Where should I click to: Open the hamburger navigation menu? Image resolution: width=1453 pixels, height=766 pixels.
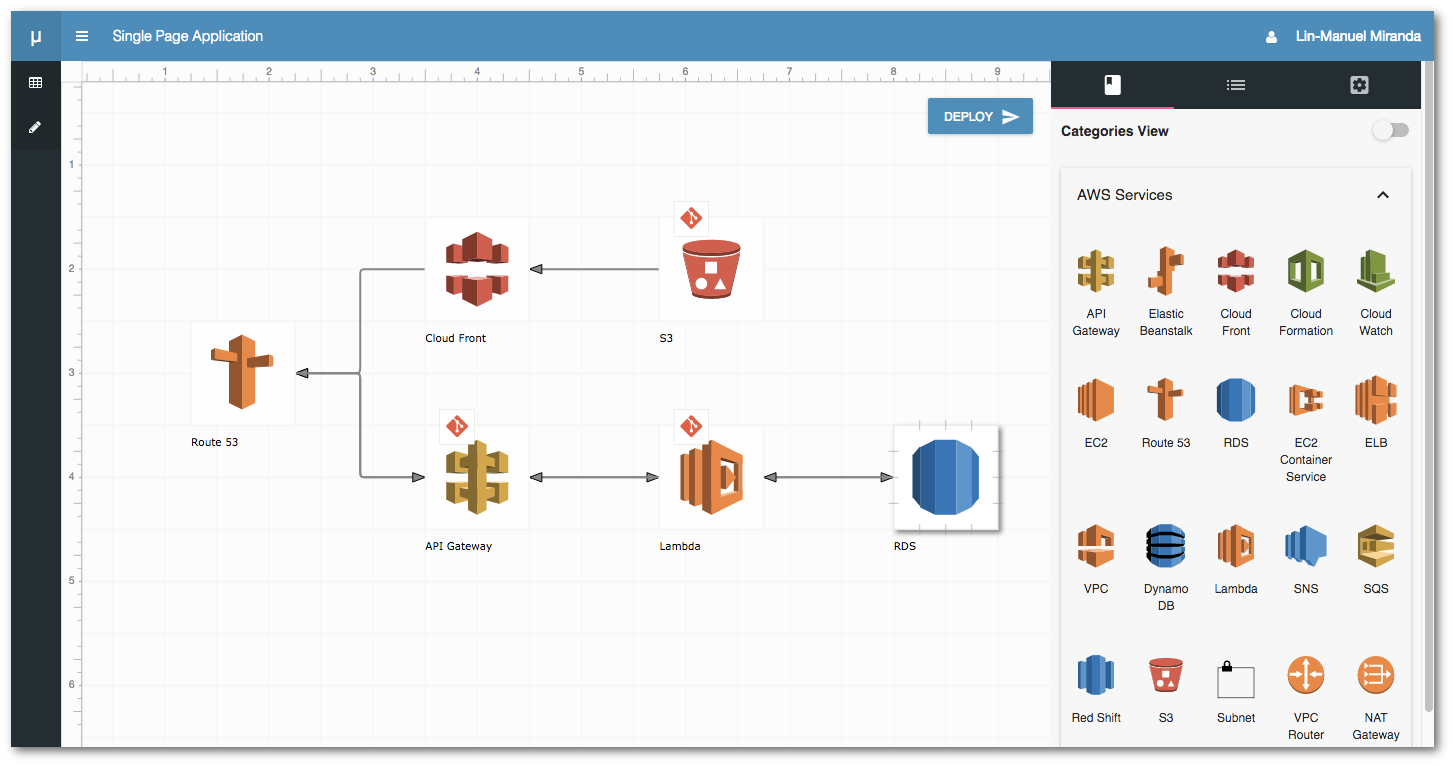[82, 36]
